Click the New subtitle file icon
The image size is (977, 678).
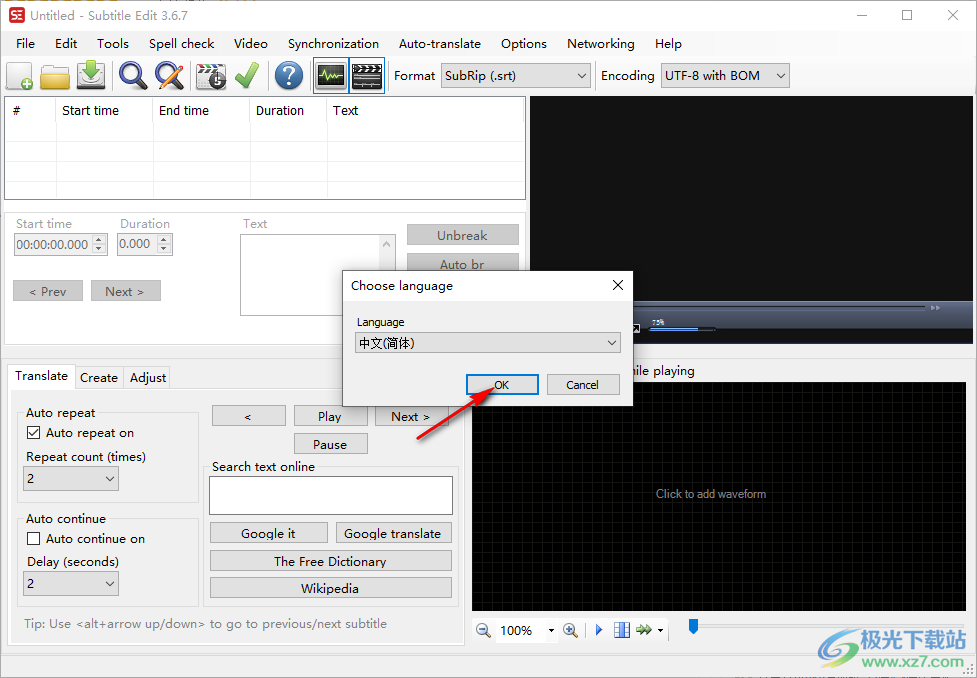[x=19, y=76]
